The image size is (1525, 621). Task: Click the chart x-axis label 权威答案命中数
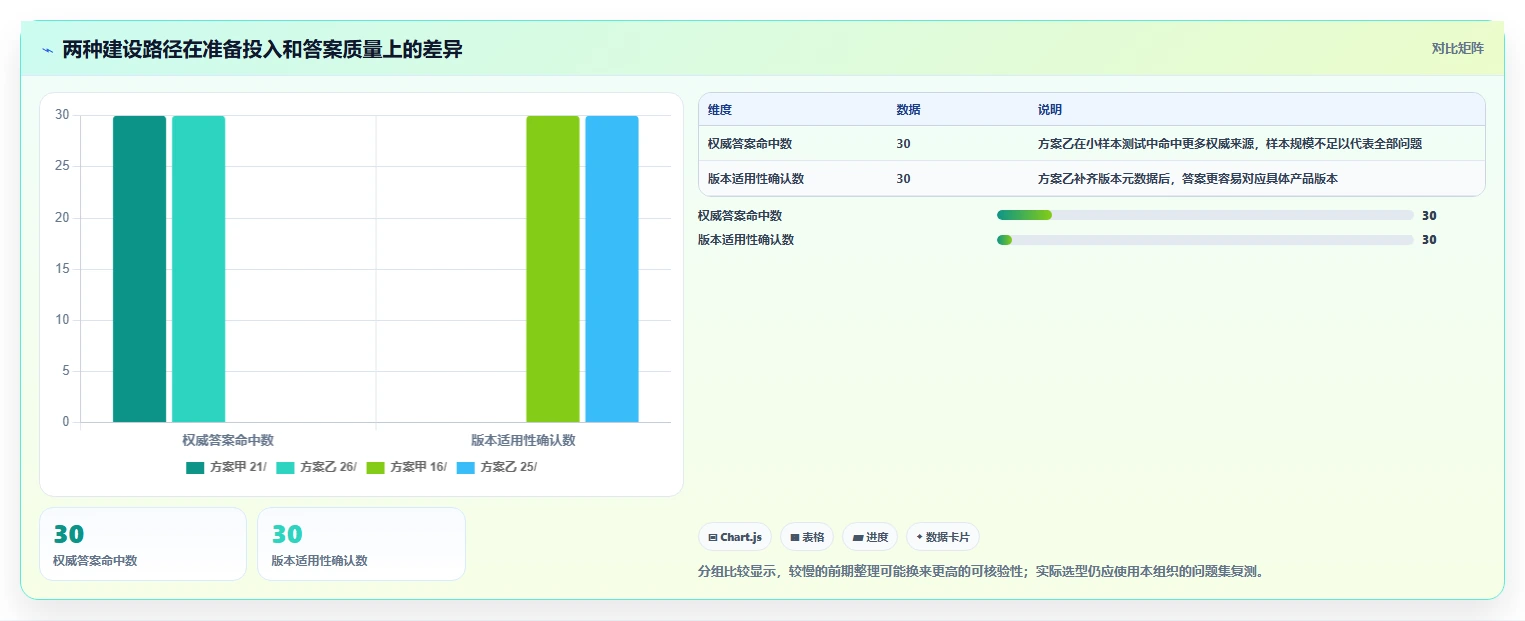coord(228,440)
